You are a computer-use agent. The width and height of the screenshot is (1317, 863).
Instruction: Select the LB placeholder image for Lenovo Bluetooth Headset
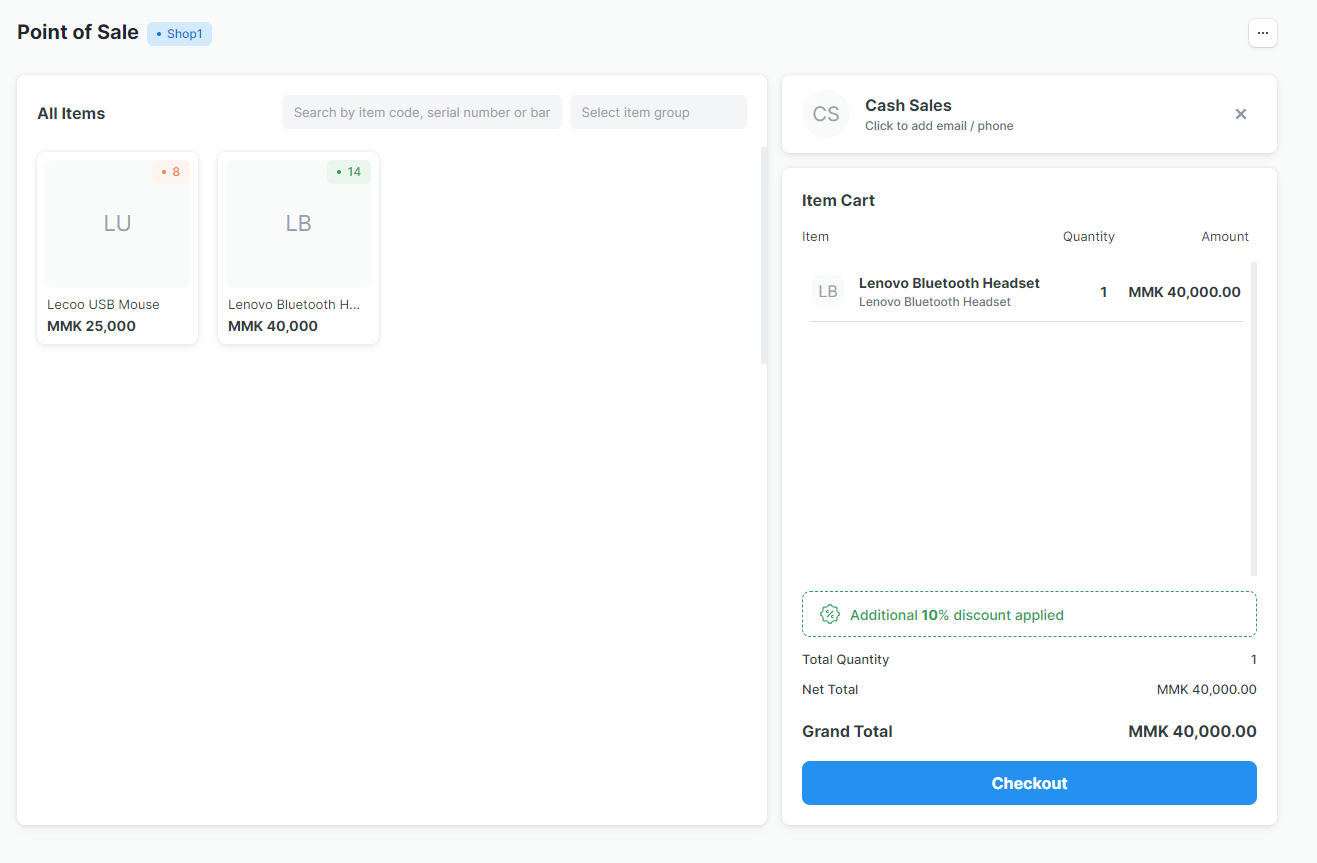298,222
